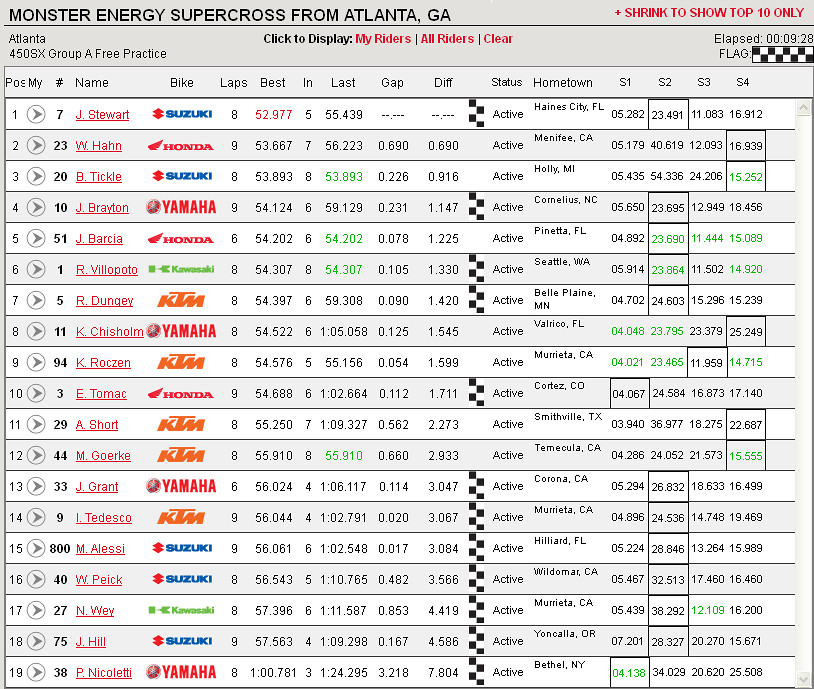Click the S1 column header
814x689 pixels.
coord(625,82)
